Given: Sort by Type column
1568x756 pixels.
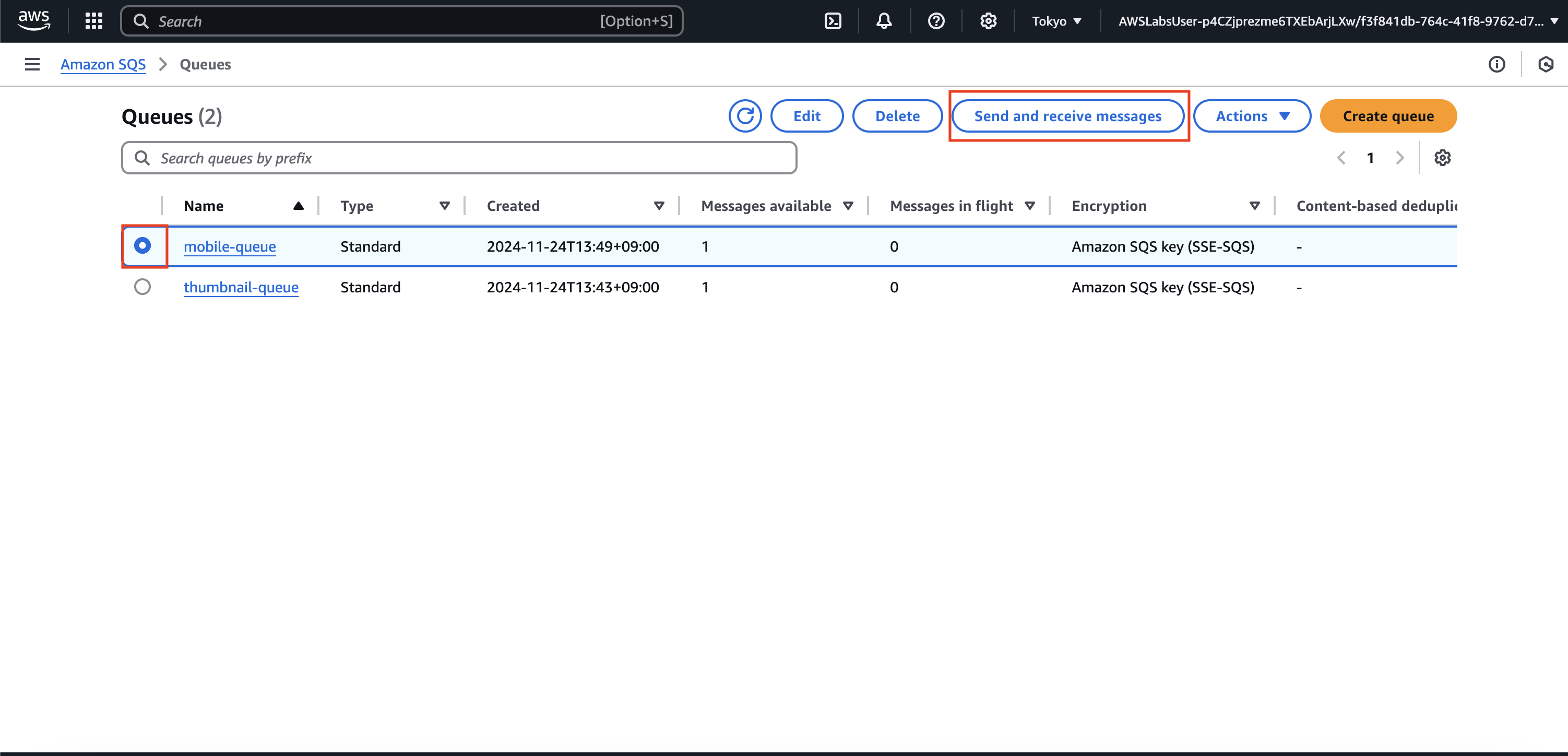Looking at the screenshot, I should [x=444, y=206].
